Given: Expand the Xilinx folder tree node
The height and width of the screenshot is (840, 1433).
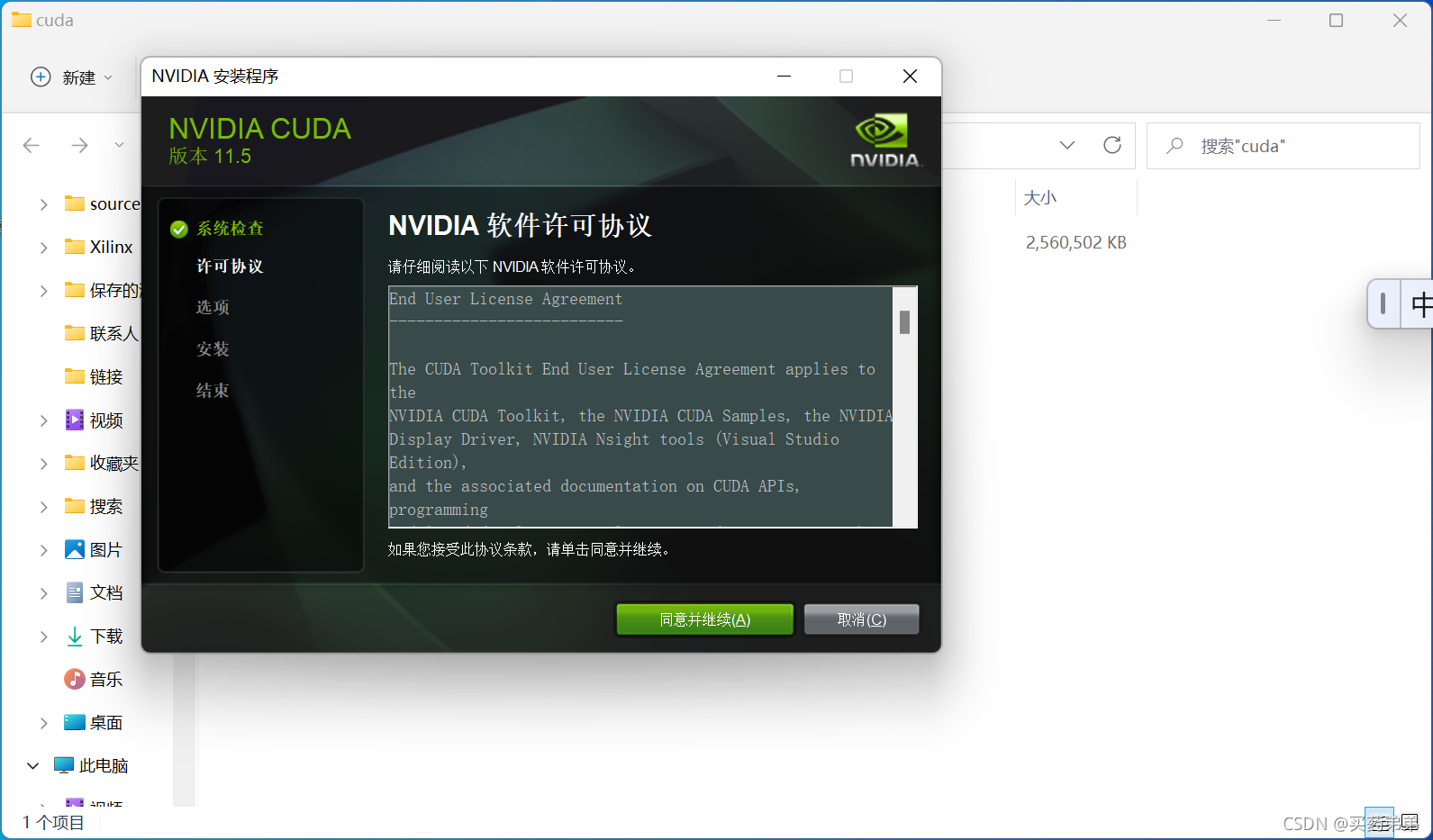Looking at the screenshot, I should pyautogui.click(x=43, y=248).
